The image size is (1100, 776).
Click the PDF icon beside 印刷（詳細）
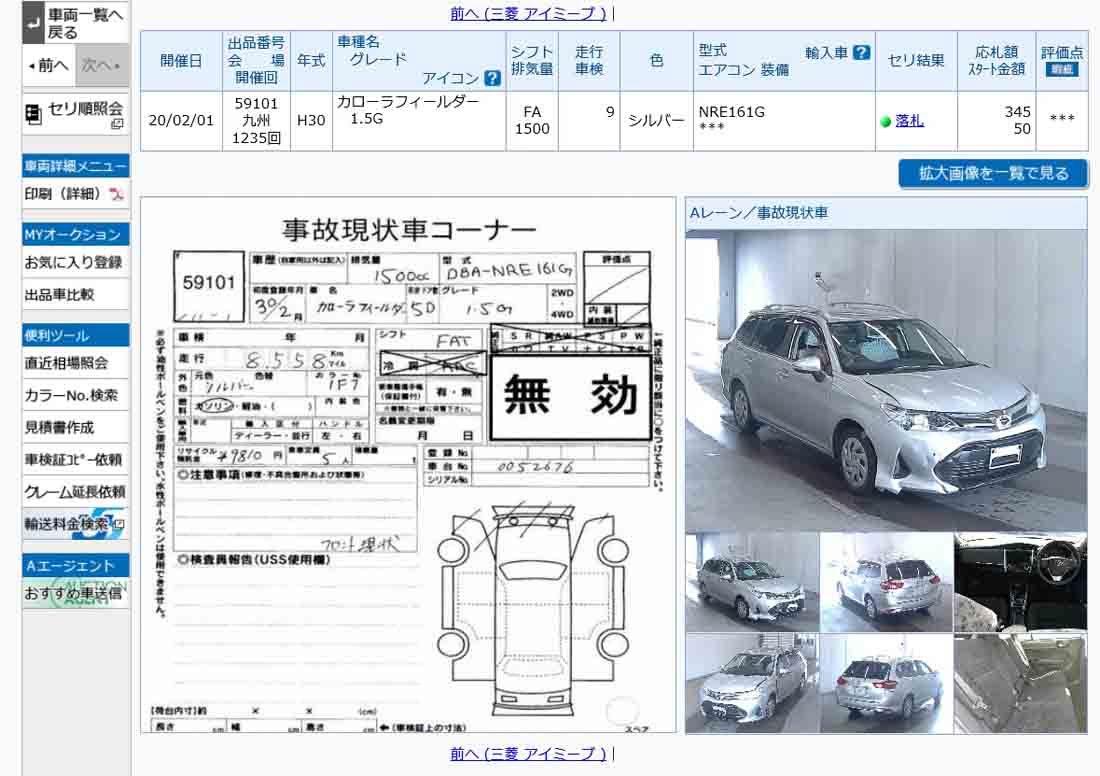116,194
